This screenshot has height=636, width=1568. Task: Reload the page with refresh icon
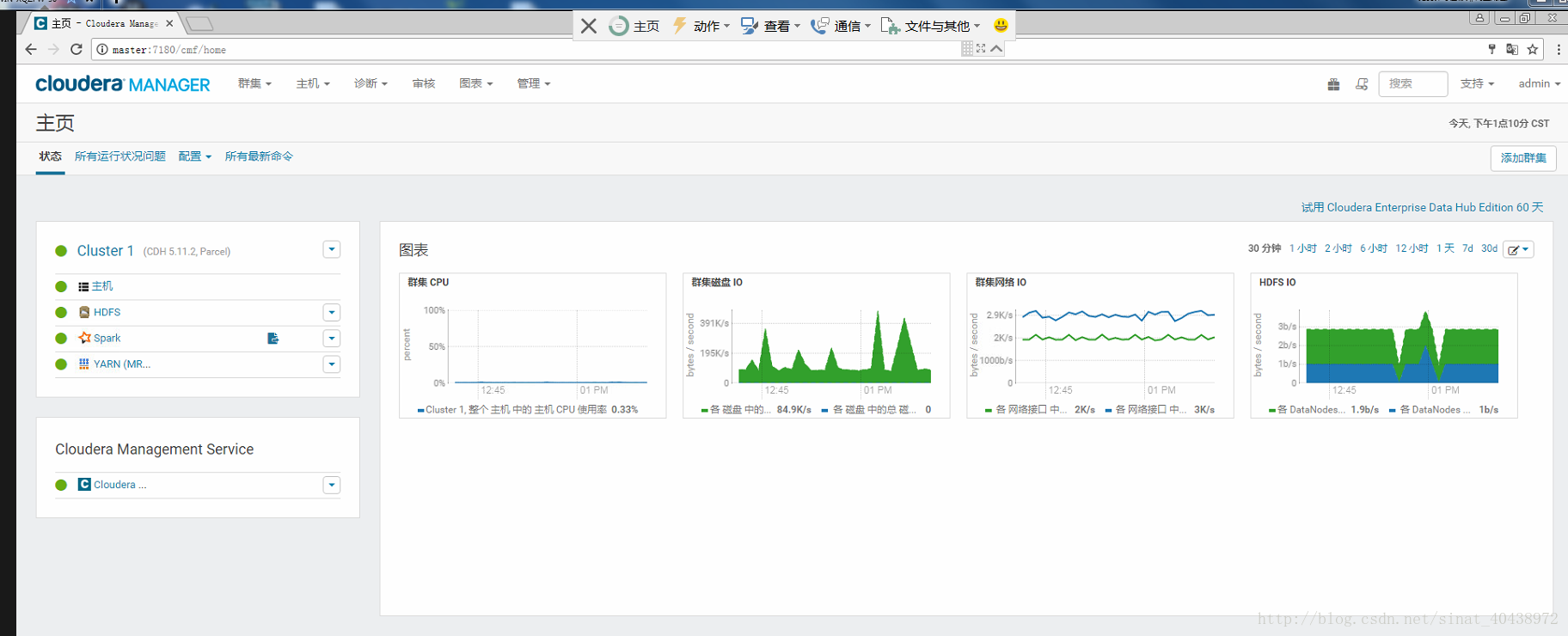coord(77,49)
